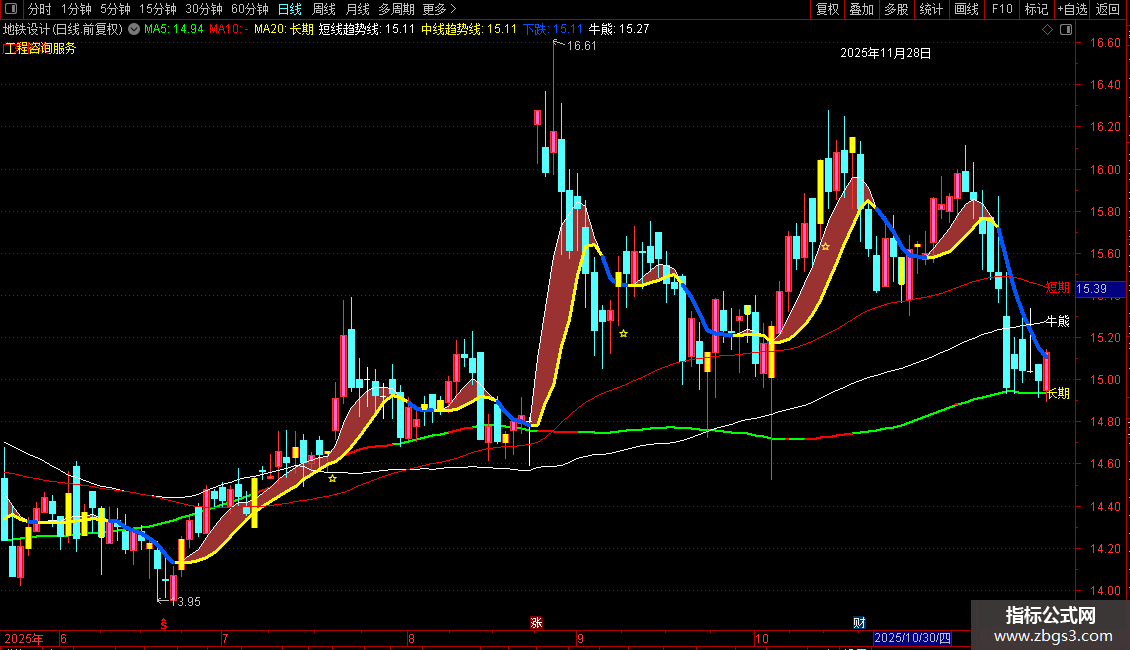The image size is (1130, 650).
Task: Toggle the right side panel icon
Action: (x=1067, y=30)
